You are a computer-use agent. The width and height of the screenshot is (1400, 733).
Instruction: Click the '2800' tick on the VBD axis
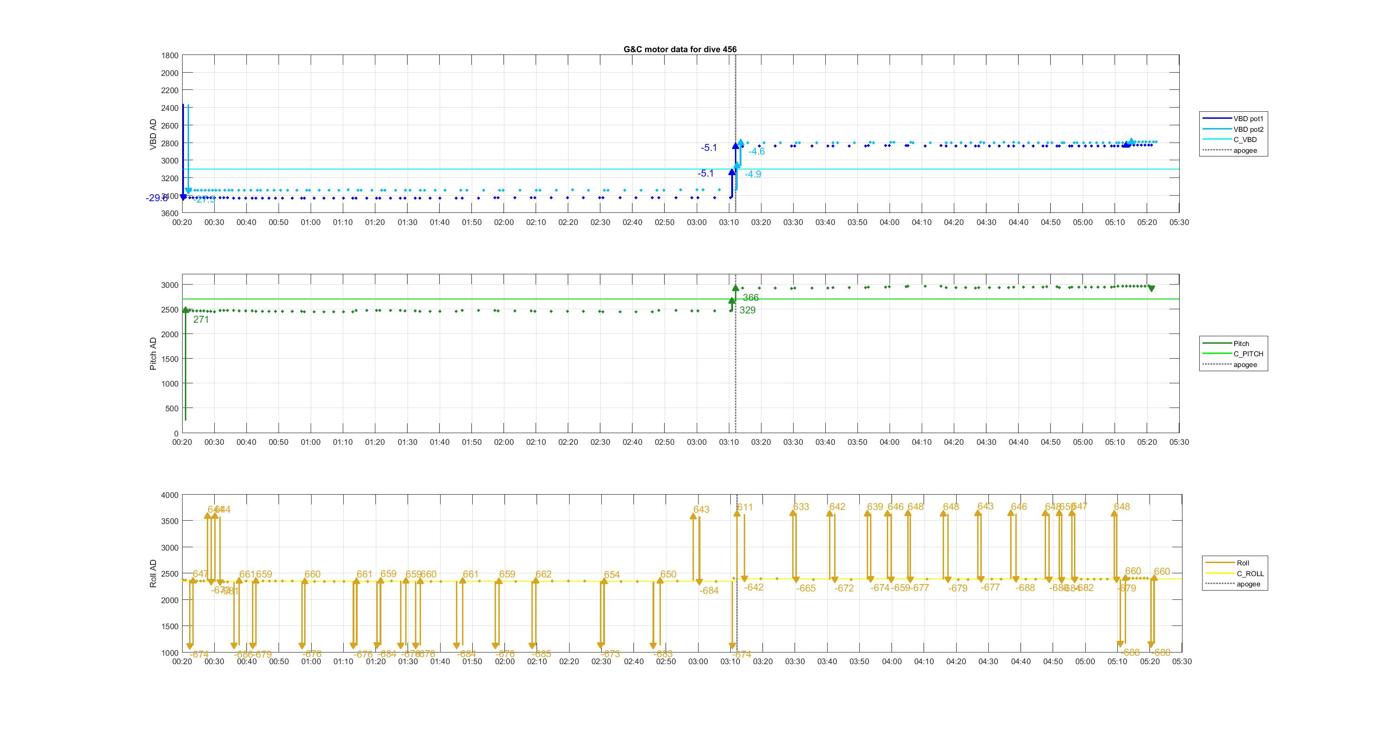[170, 143]
